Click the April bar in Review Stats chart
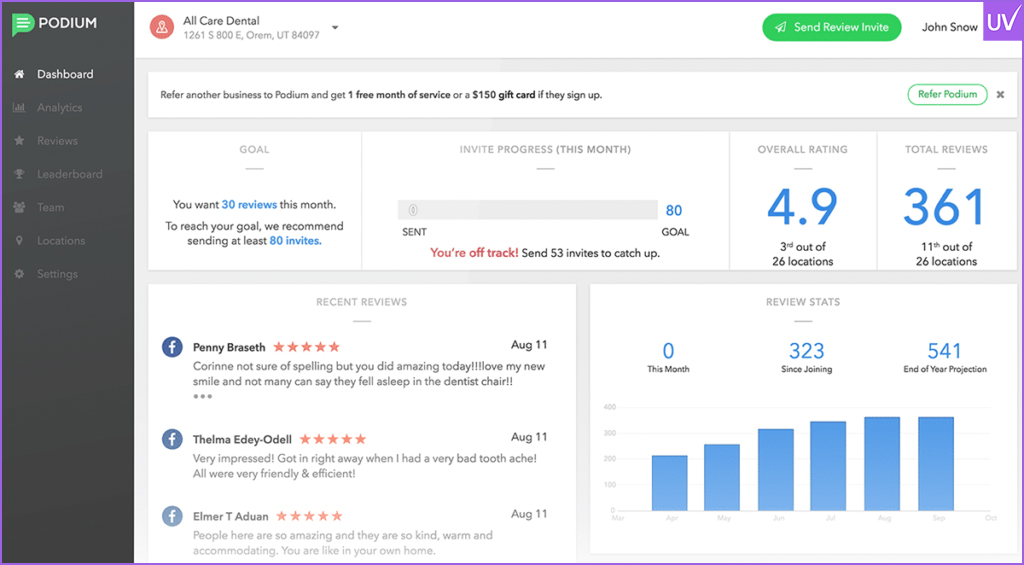 (x=669, y=483)
